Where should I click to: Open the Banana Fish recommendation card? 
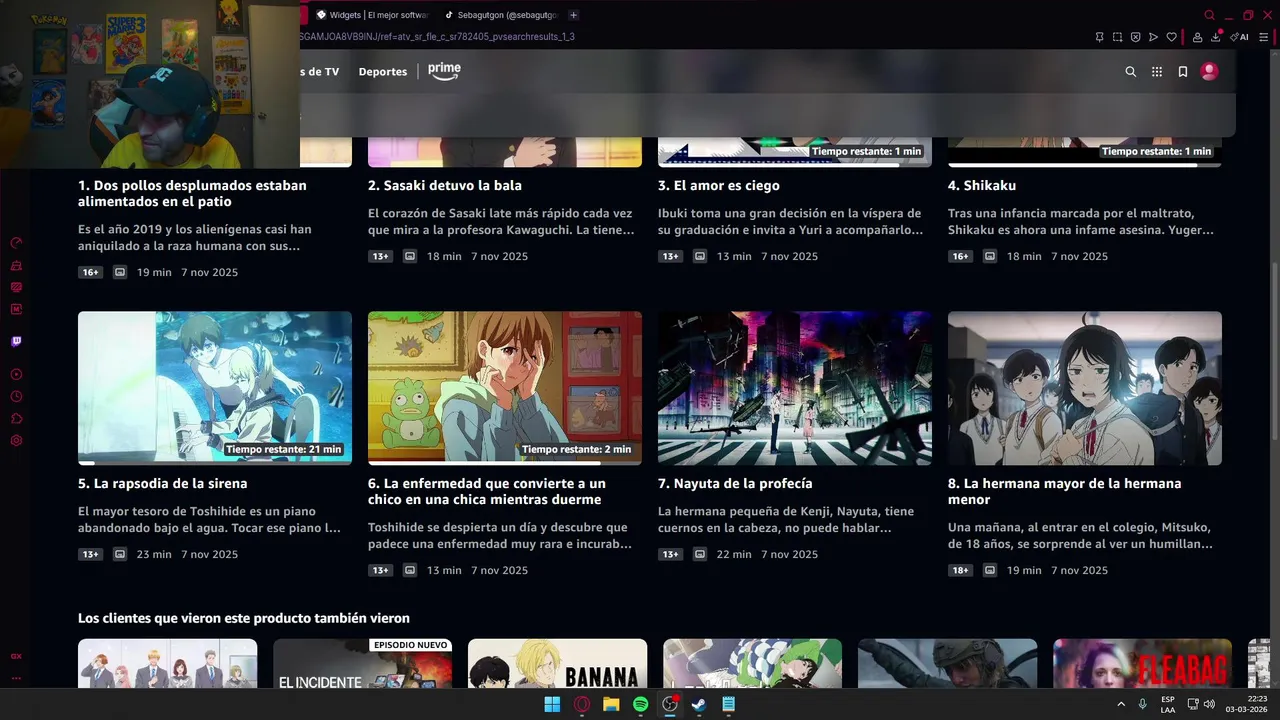tap(557, 663)
